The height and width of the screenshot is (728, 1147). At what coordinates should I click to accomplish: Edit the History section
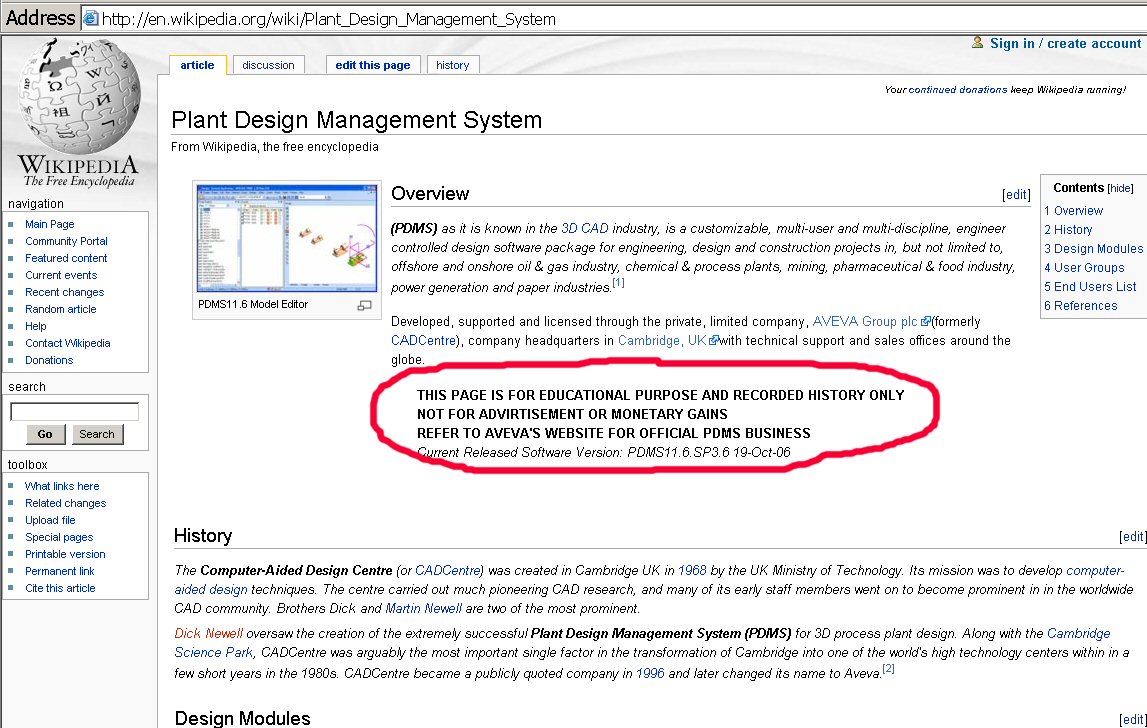pyautogui.click(x=1132, y=536)
